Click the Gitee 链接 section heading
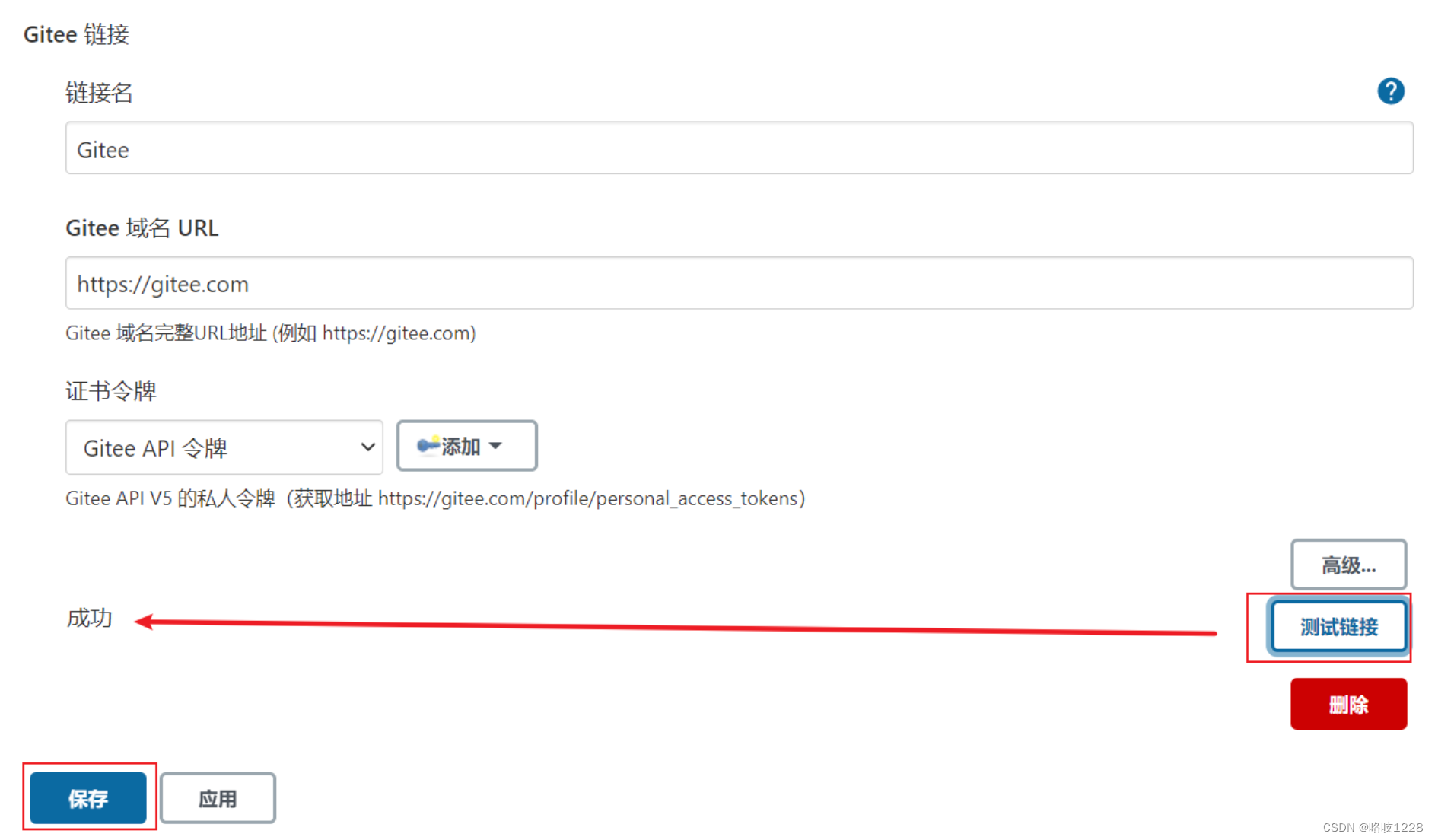The width and height of the screenshot is (1435, 840). point(76,34)
